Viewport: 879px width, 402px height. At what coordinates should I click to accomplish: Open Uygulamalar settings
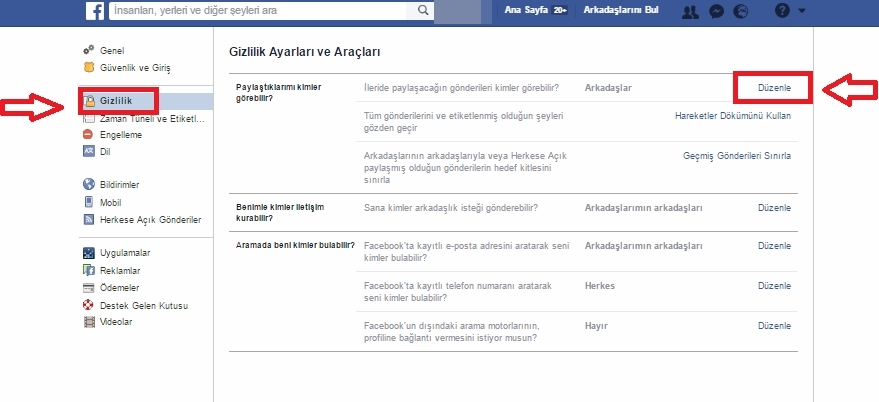click(125, 253)
